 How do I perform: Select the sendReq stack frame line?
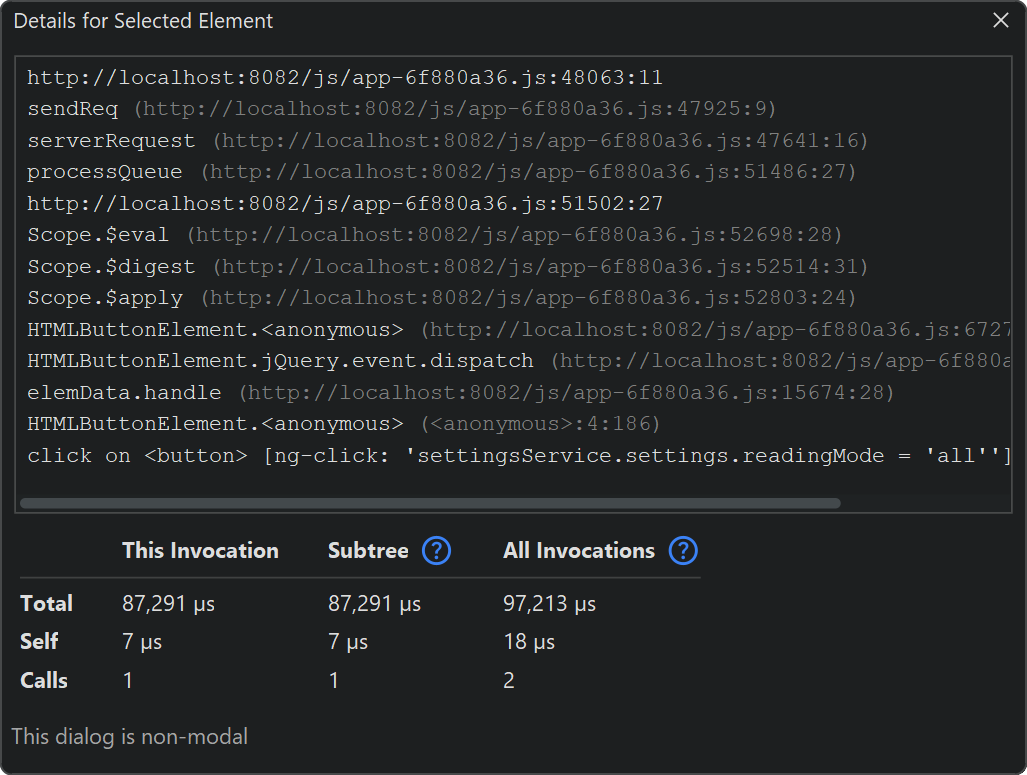tap(401, 109)
